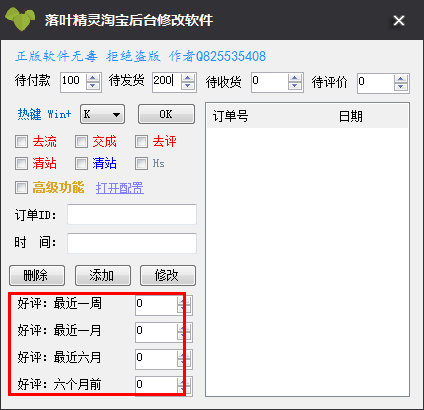Decrease 待收货 value with down arrow
The height and width of the screenshot is (410, 424).
[x=295, y=86]
